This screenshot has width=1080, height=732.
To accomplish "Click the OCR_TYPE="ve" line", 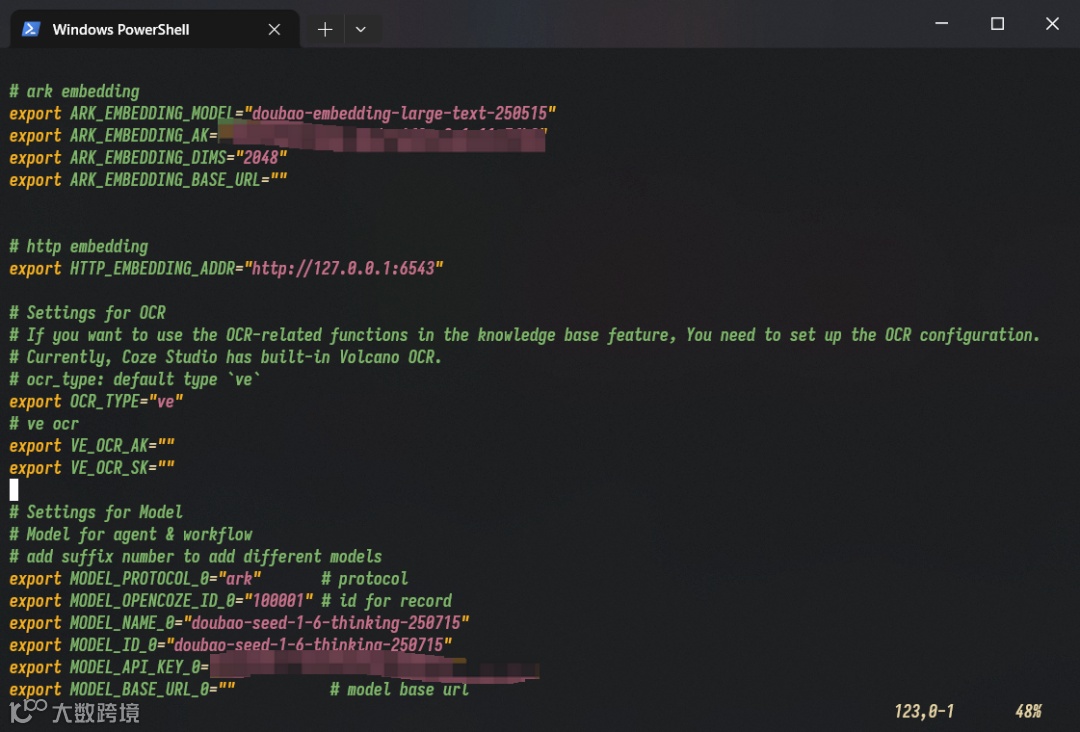I will pyautogui.click(x=96, y=401).
